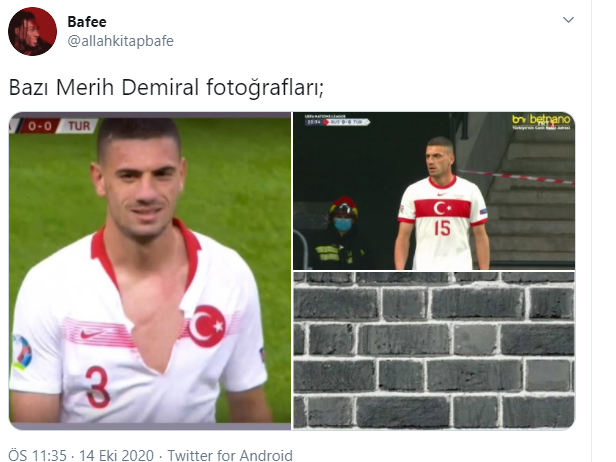Open the Bafee display name link
The image size is (616, 462).
[87, 22]
